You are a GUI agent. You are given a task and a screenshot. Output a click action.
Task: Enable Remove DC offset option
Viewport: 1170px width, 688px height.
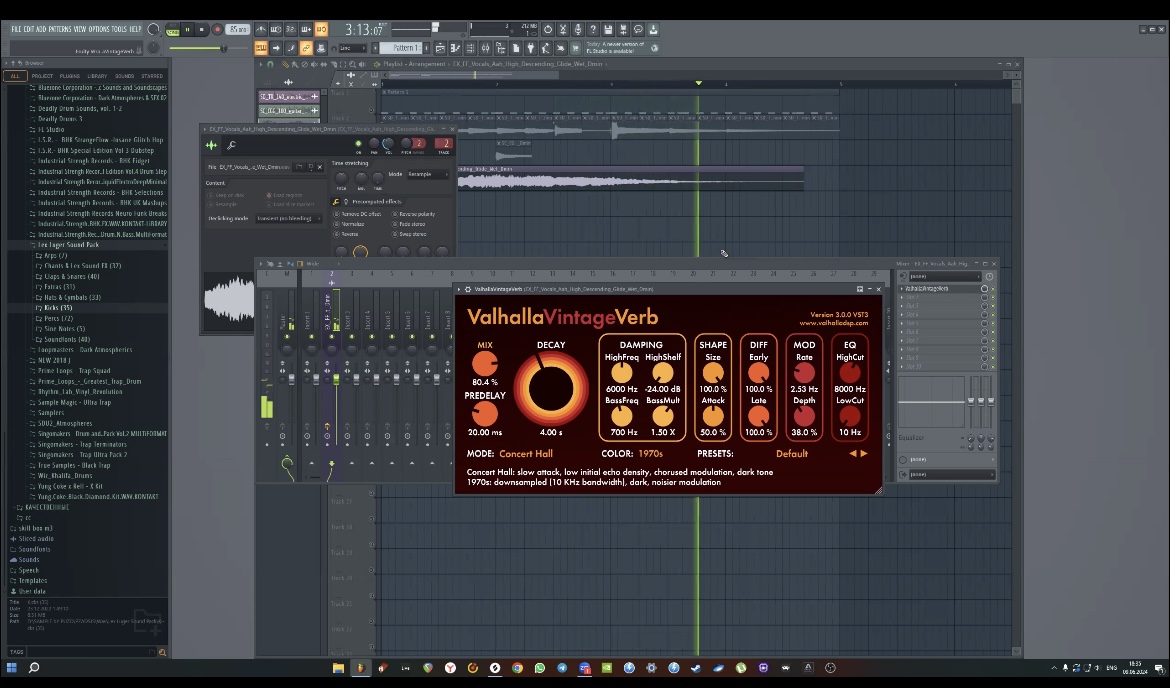(x=357, y=214)
